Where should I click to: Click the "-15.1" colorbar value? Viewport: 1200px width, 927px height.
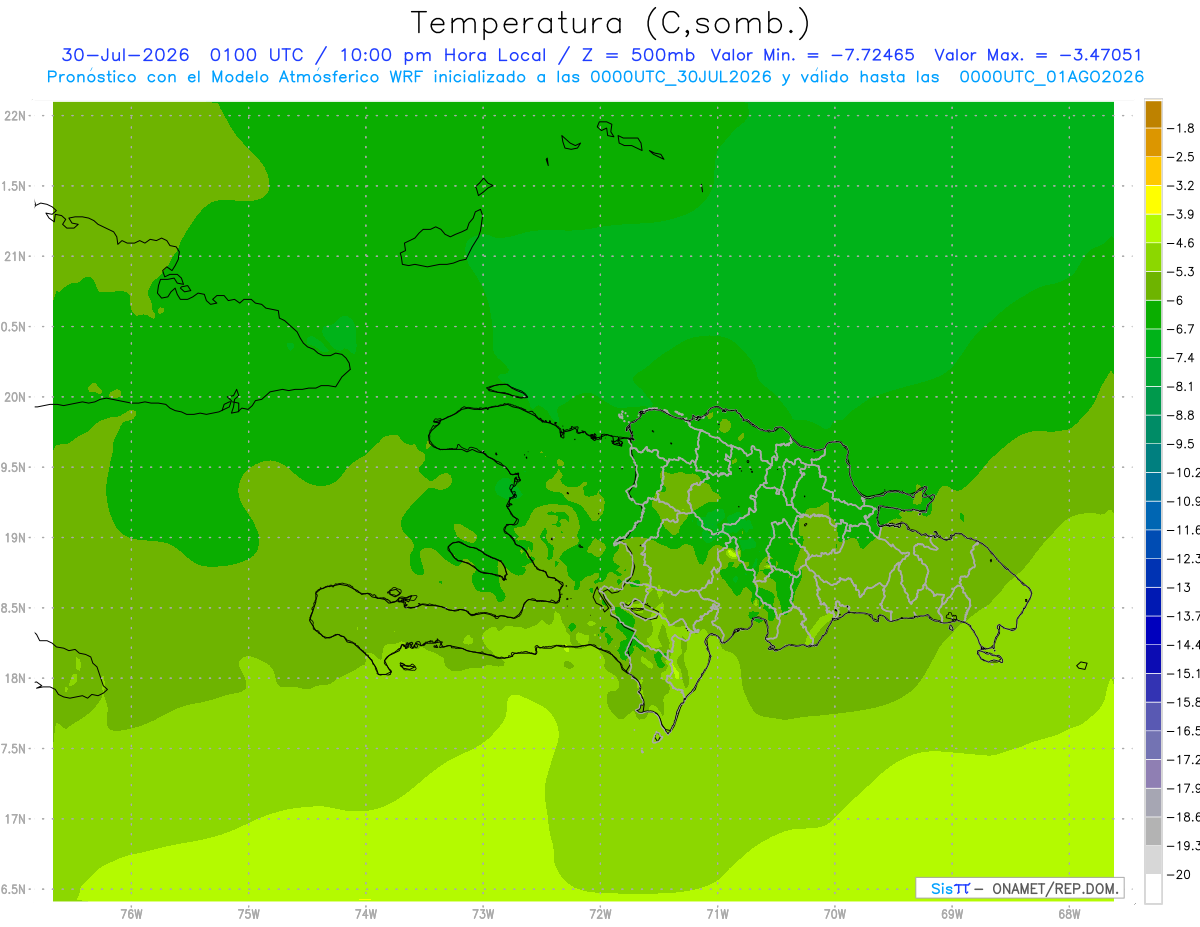point(1185,674)
